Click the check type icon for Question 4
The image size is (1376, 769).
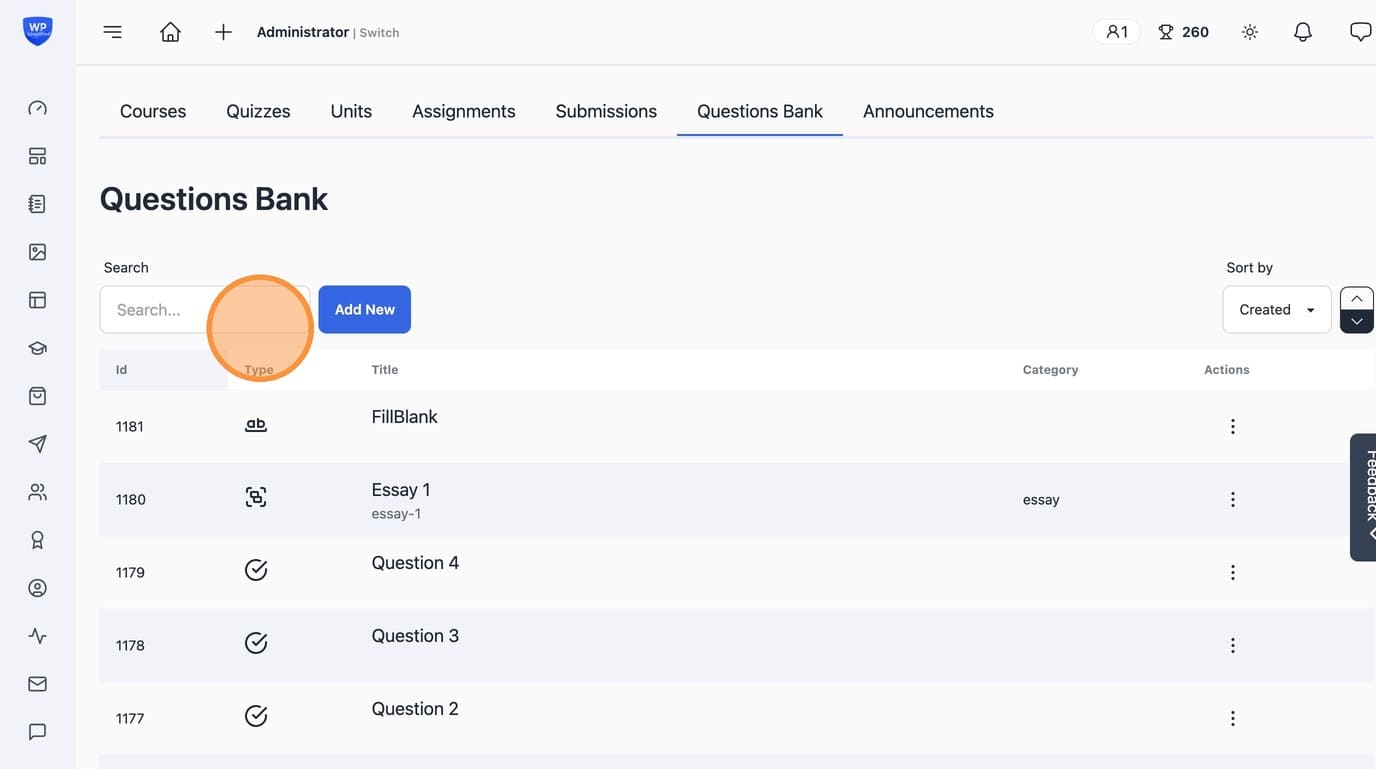[256, 570]
